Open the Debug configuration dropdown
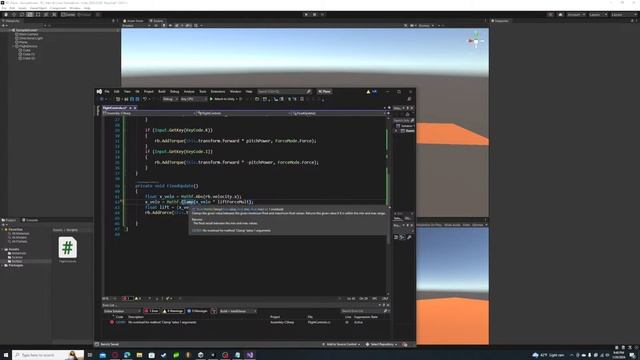Viewport: 640px width, 360px height. coord(169,99)
